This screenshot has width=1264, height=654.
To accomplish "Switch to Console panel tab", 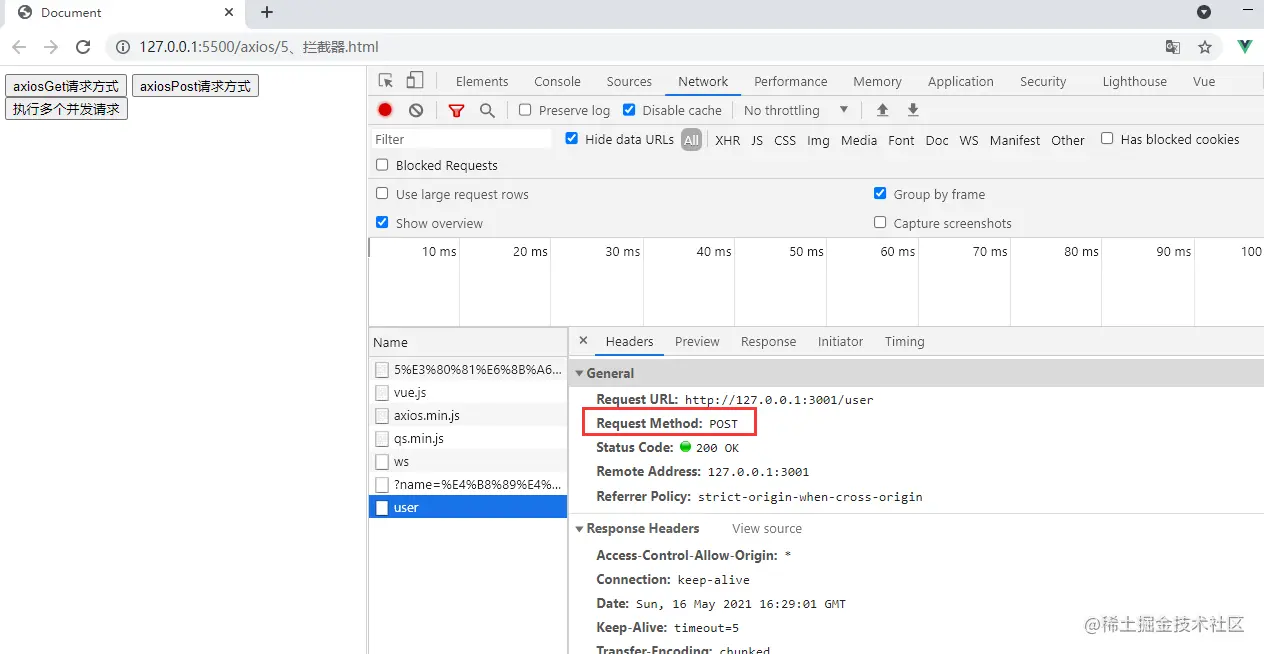I will pos(557,82).
